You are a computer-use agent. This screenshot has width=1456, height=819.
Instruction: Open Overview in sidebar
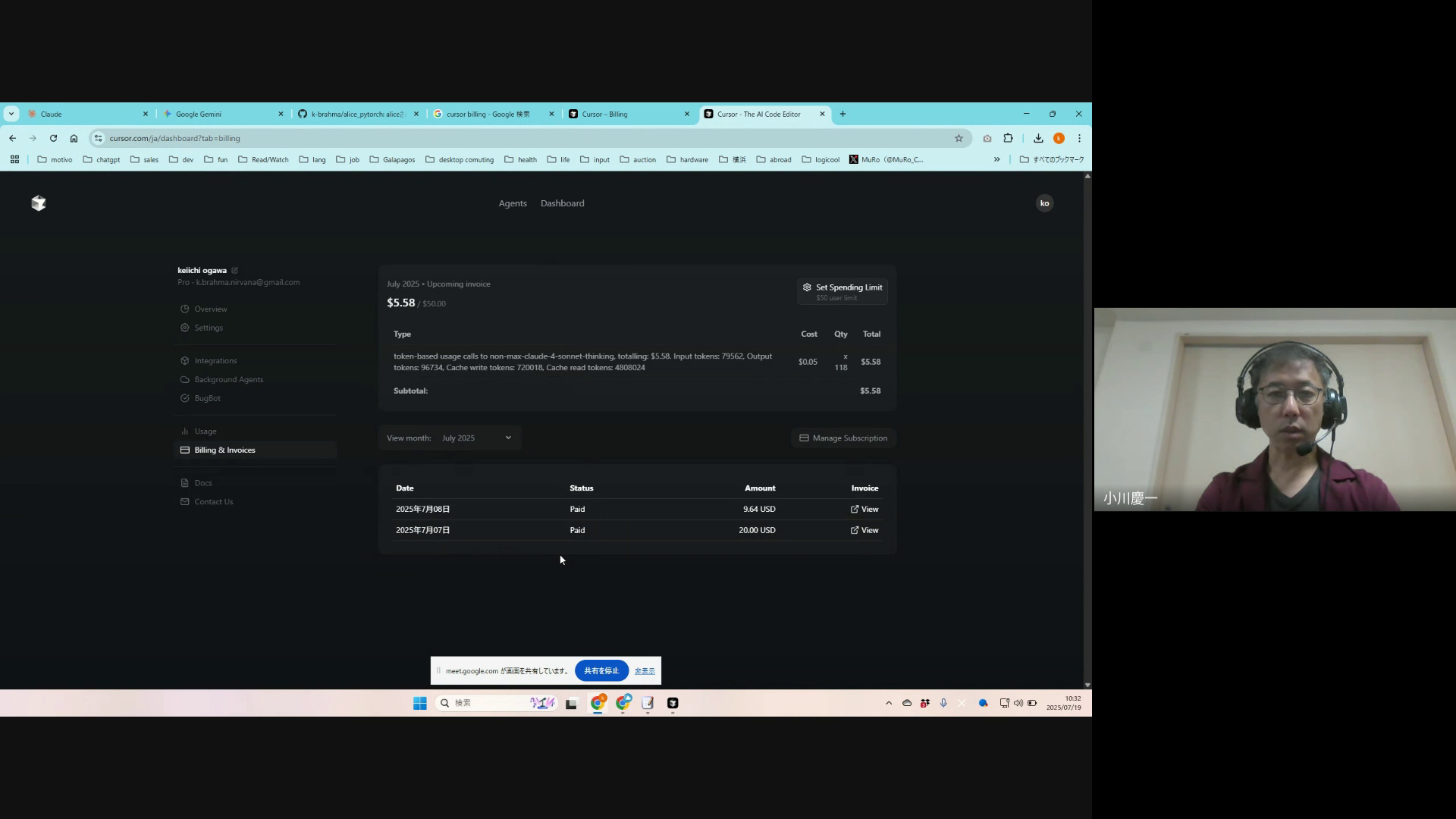[210, 309]
